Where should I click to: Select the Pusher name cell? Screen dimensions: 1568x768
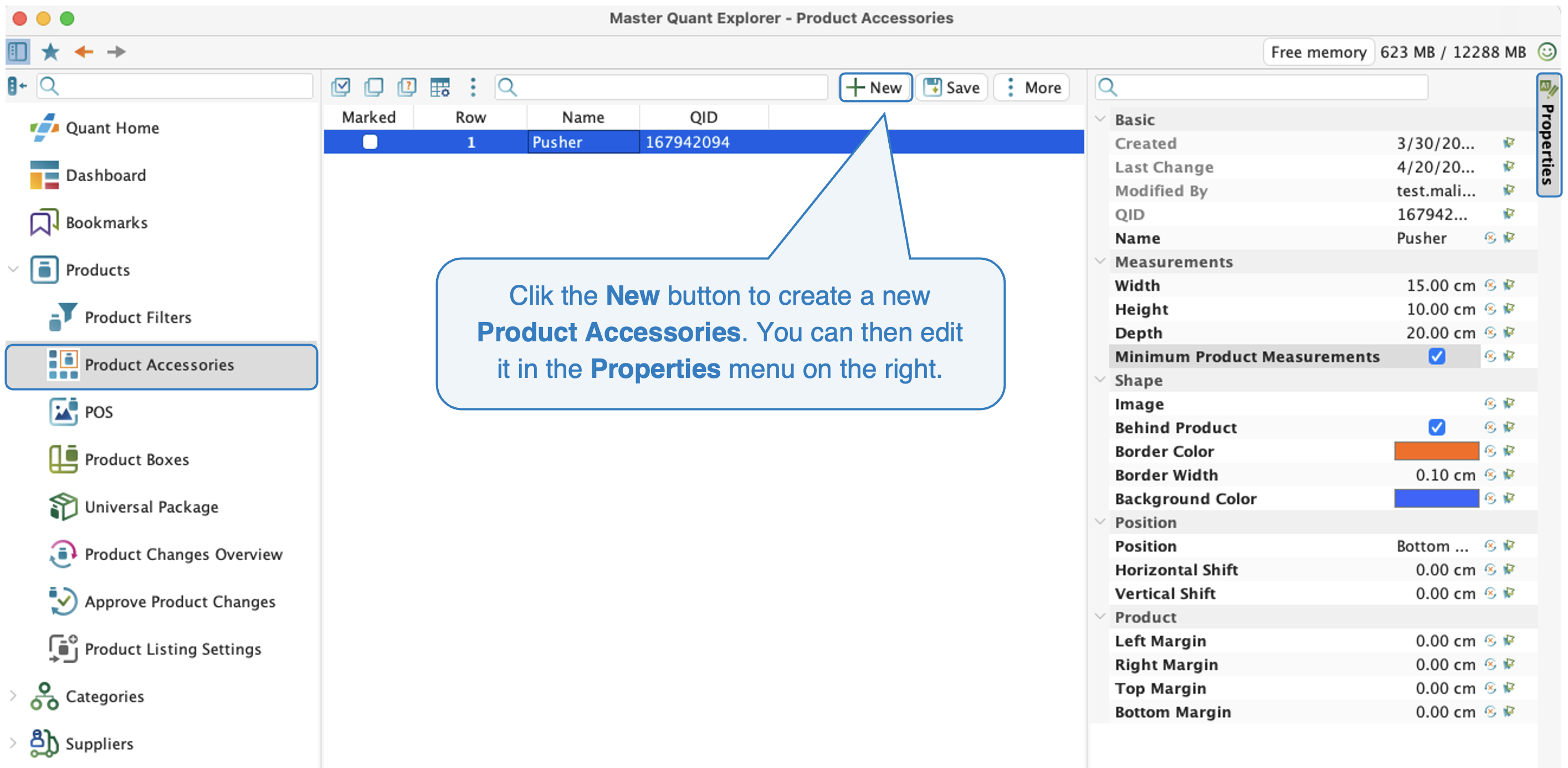[x=583, y=142]
